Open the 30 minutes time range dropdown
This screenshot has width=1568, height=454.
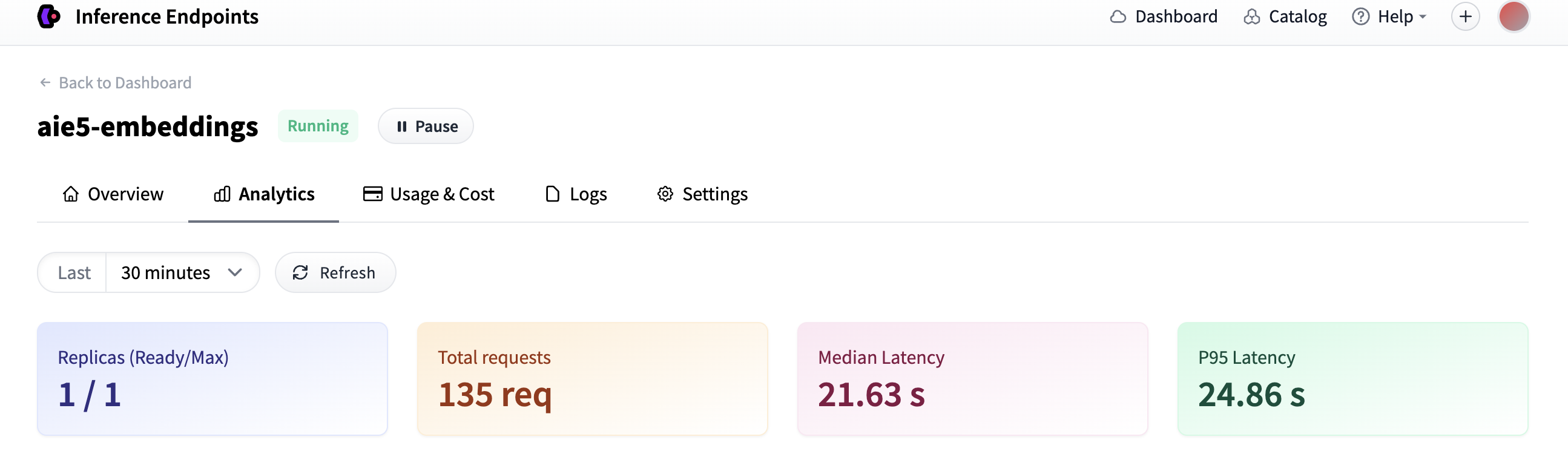pos(183,272)
